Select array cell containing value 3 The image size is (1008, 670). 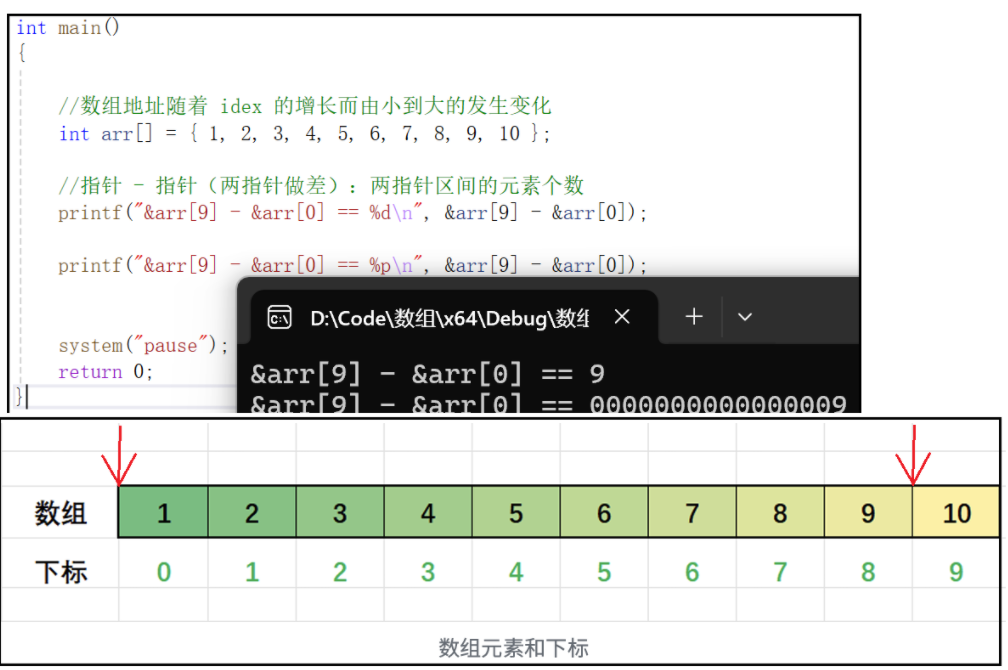pos(340,512)
